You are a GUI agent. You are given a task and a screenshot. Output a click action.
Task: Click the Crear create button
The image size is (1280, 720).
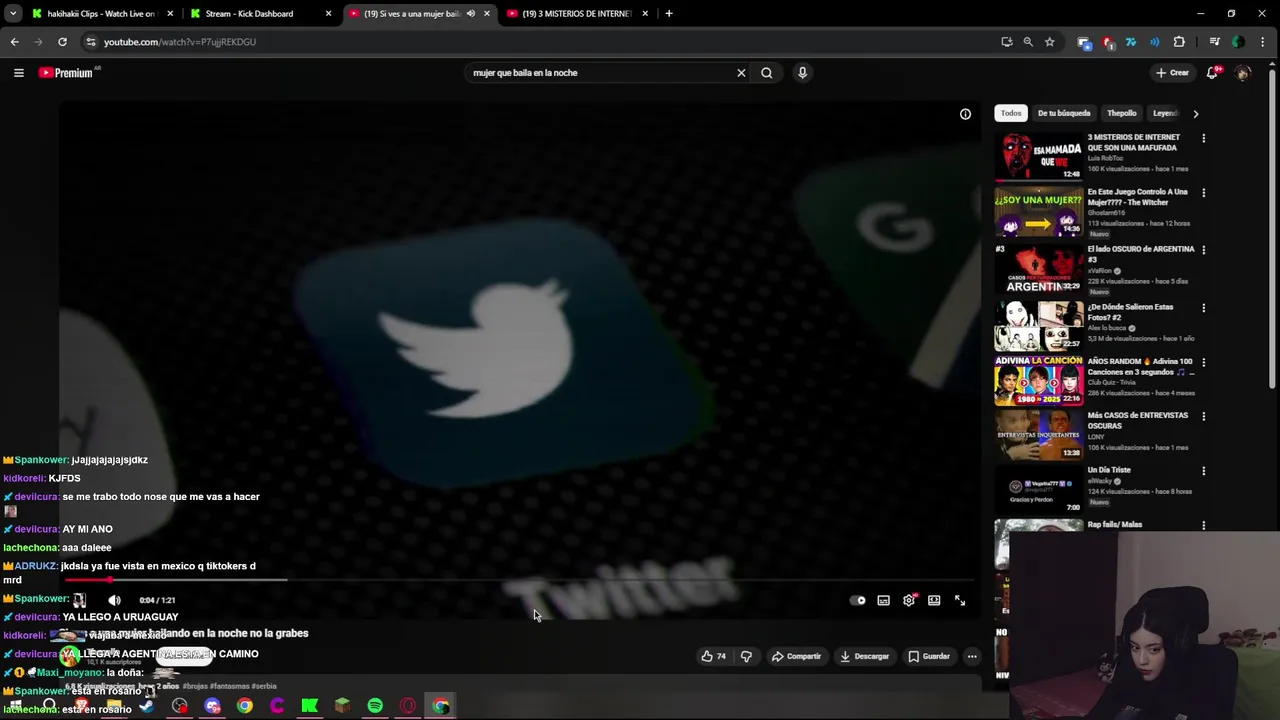click(x=1172, y=72)
